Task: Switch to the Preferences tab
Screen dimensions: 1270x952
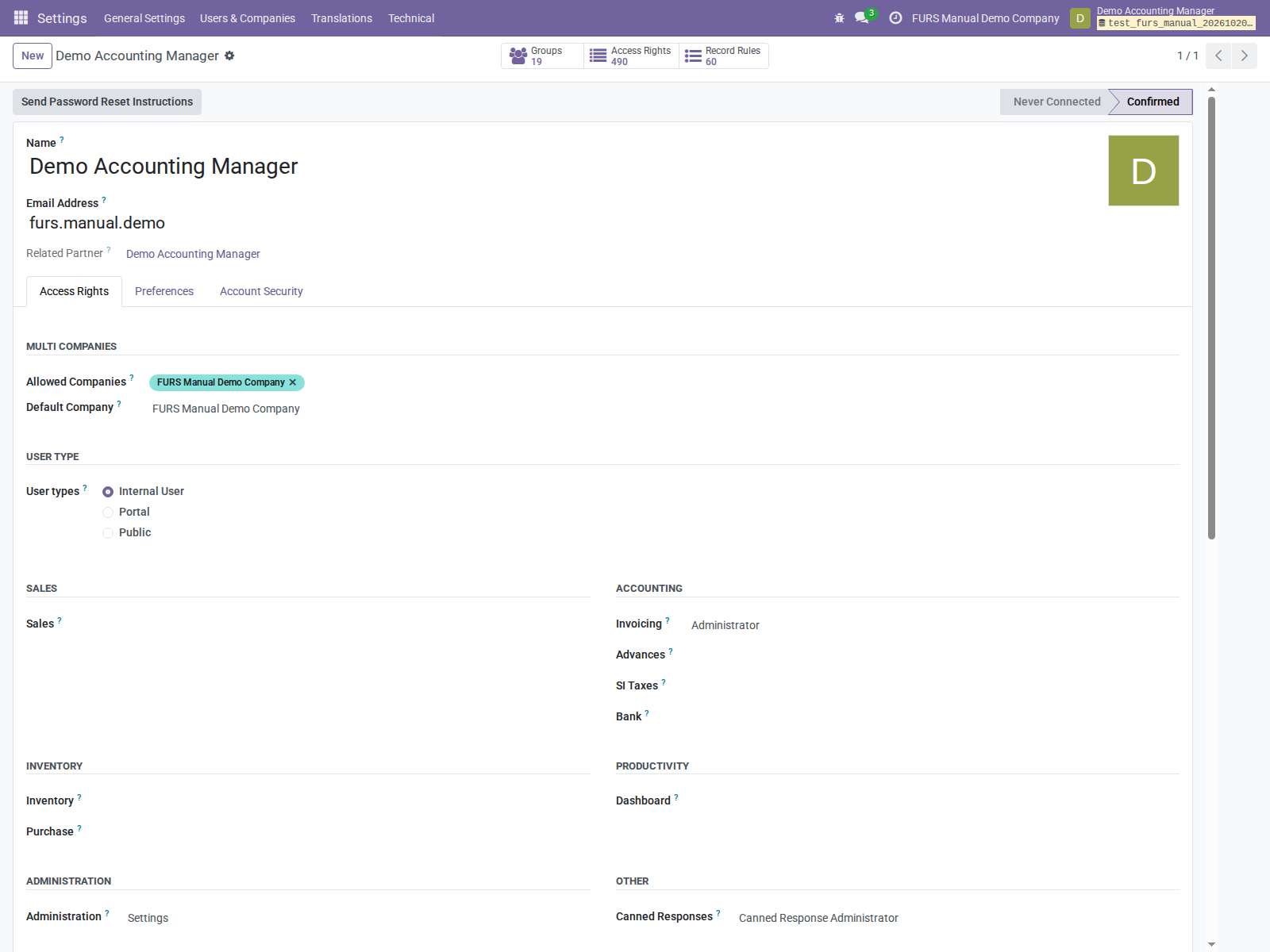Action: 164,291
